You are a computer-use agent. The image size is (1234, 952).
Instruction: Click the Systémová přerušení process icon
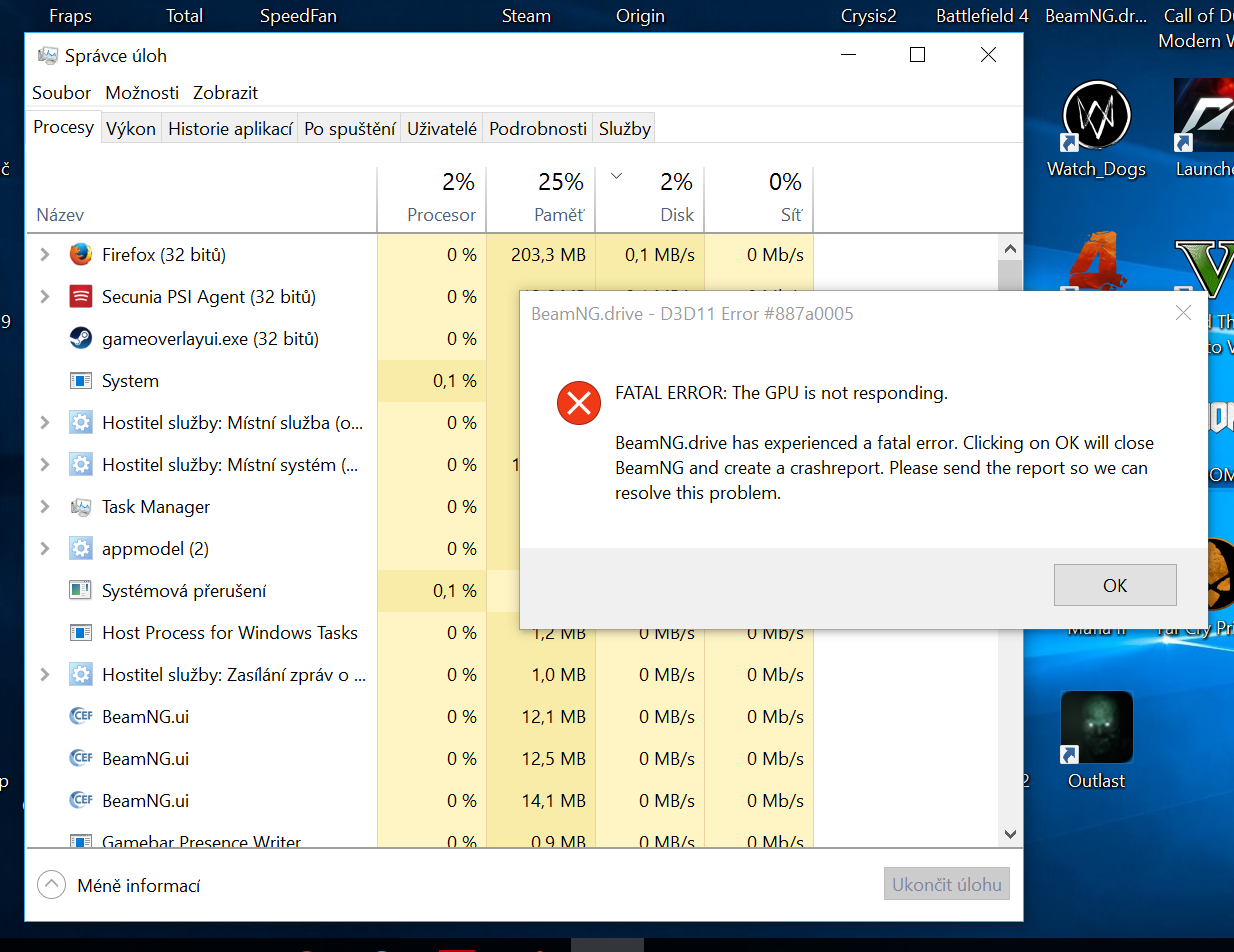81,591
